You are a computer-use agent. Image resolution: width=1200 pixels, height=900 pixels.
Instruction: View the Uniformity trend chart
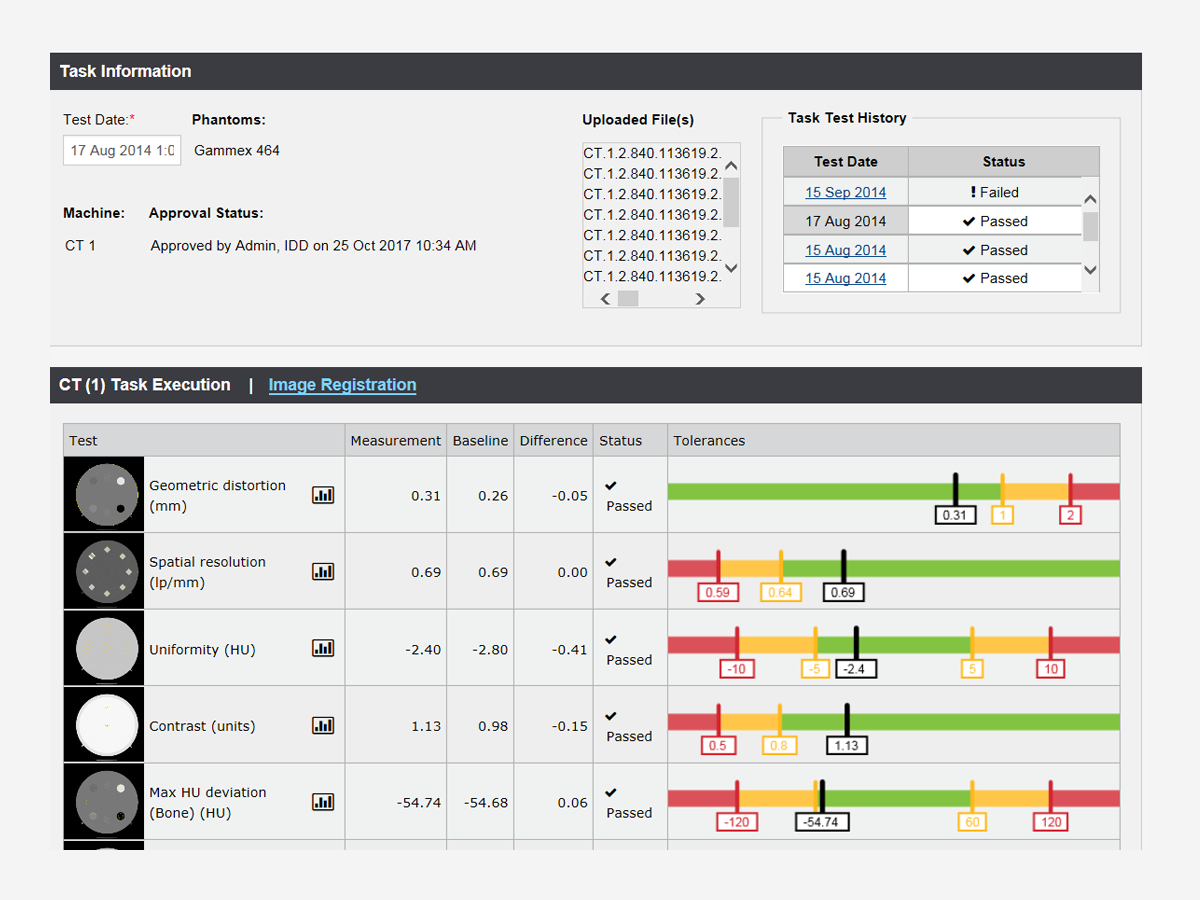pos(323,648)
